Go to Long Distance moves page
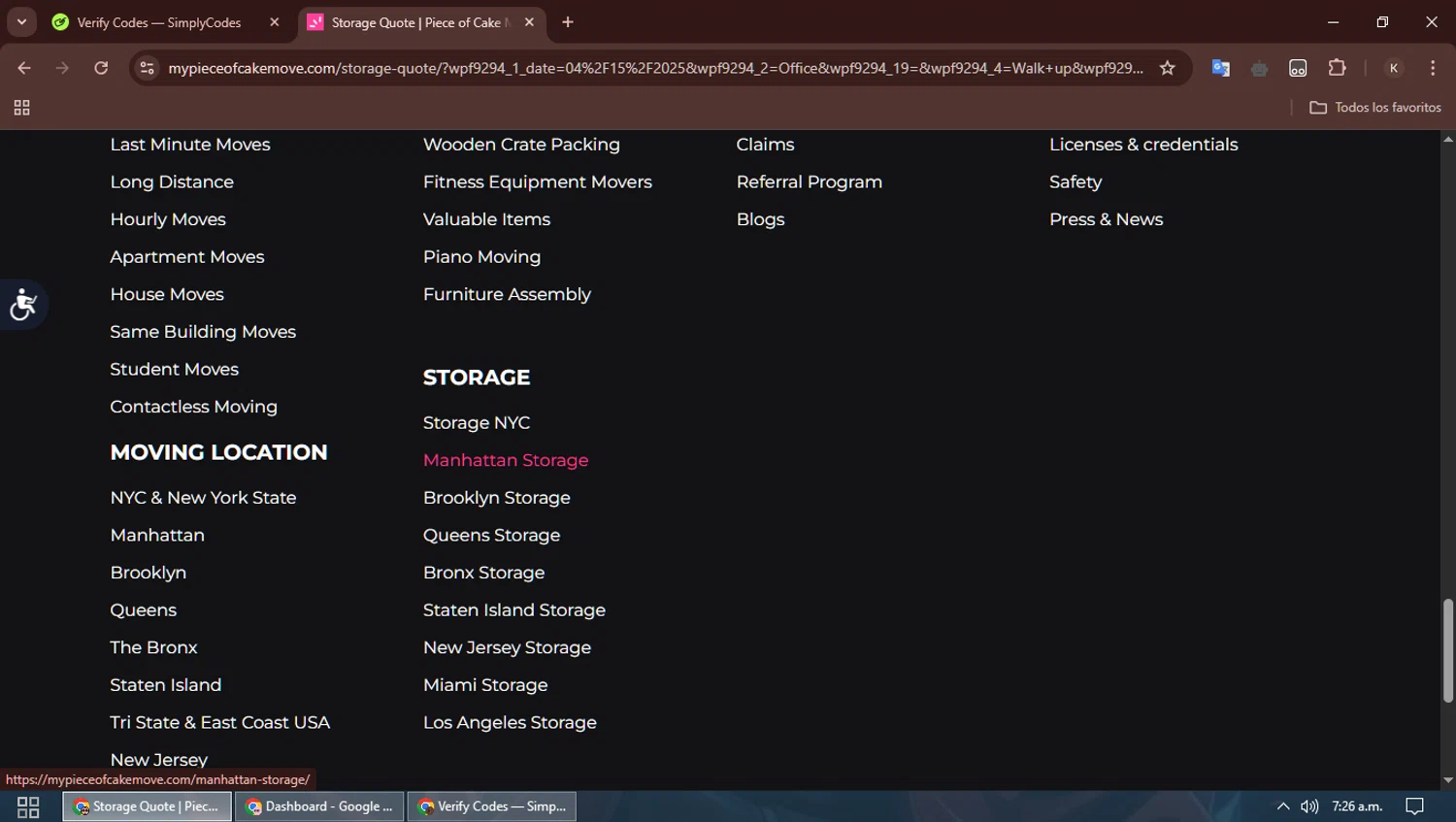The image size is (1456, 822). (x=172, y=182)
